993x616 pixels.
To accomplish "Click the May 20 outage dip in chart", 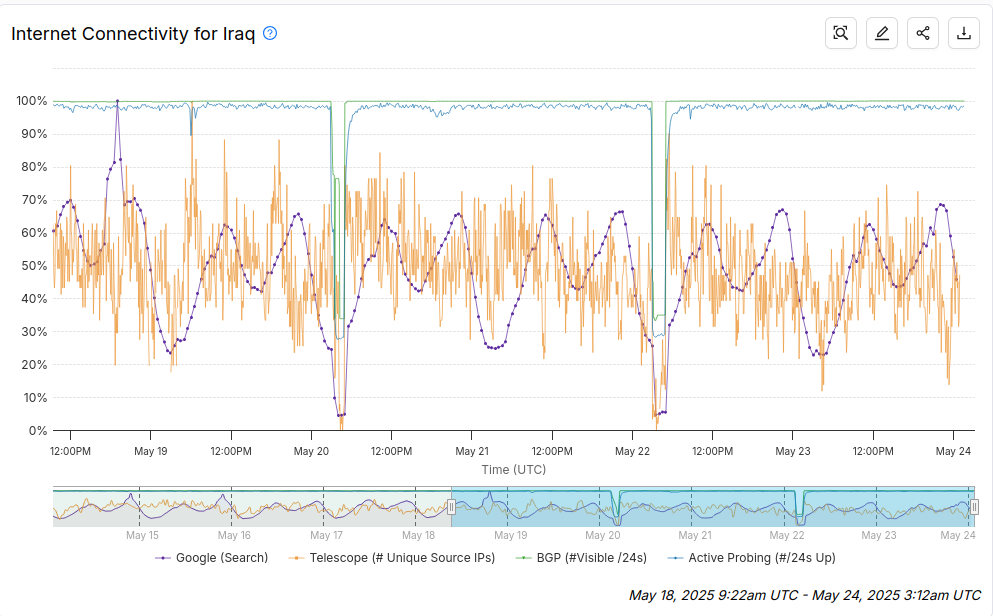I will 341,415.
